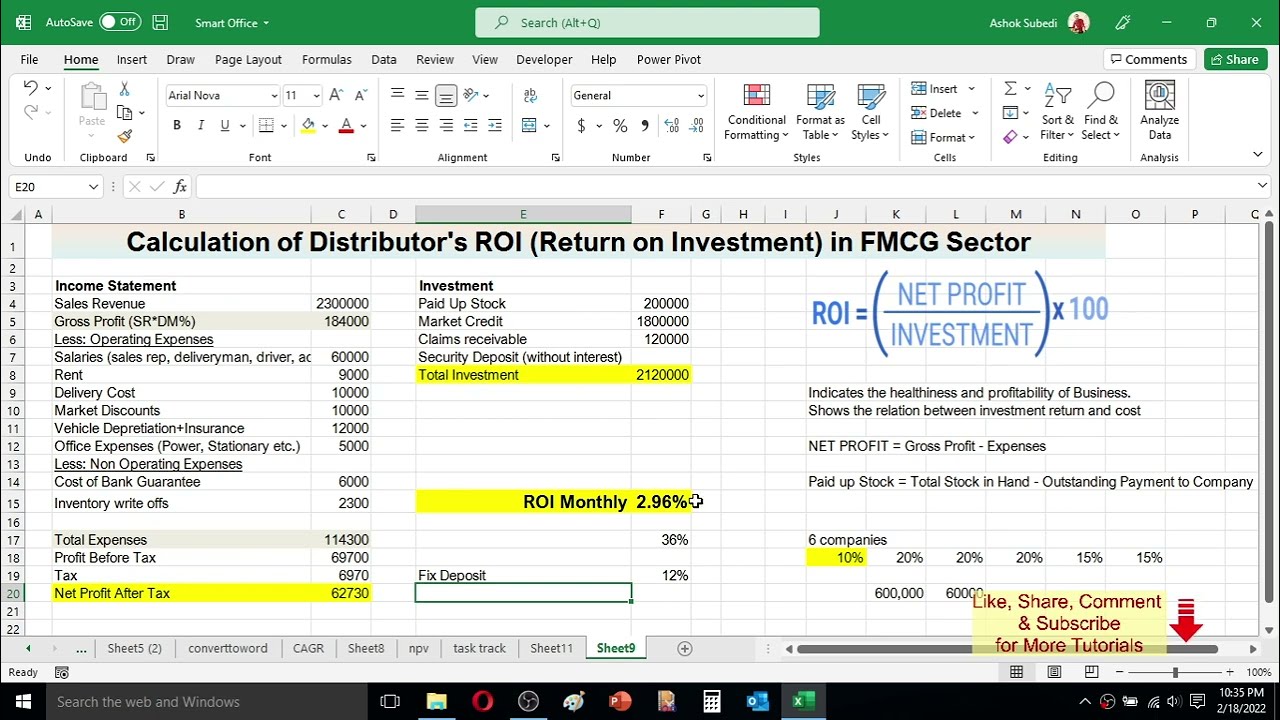Switch to Page Break Preview view

(1091, 673)
